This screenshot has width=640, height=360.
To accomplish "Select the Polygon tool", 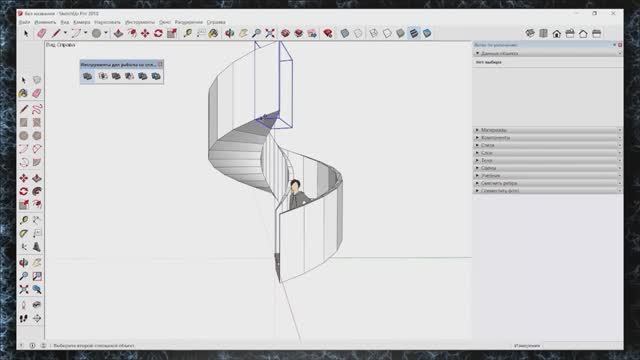I will click(37, 136).
